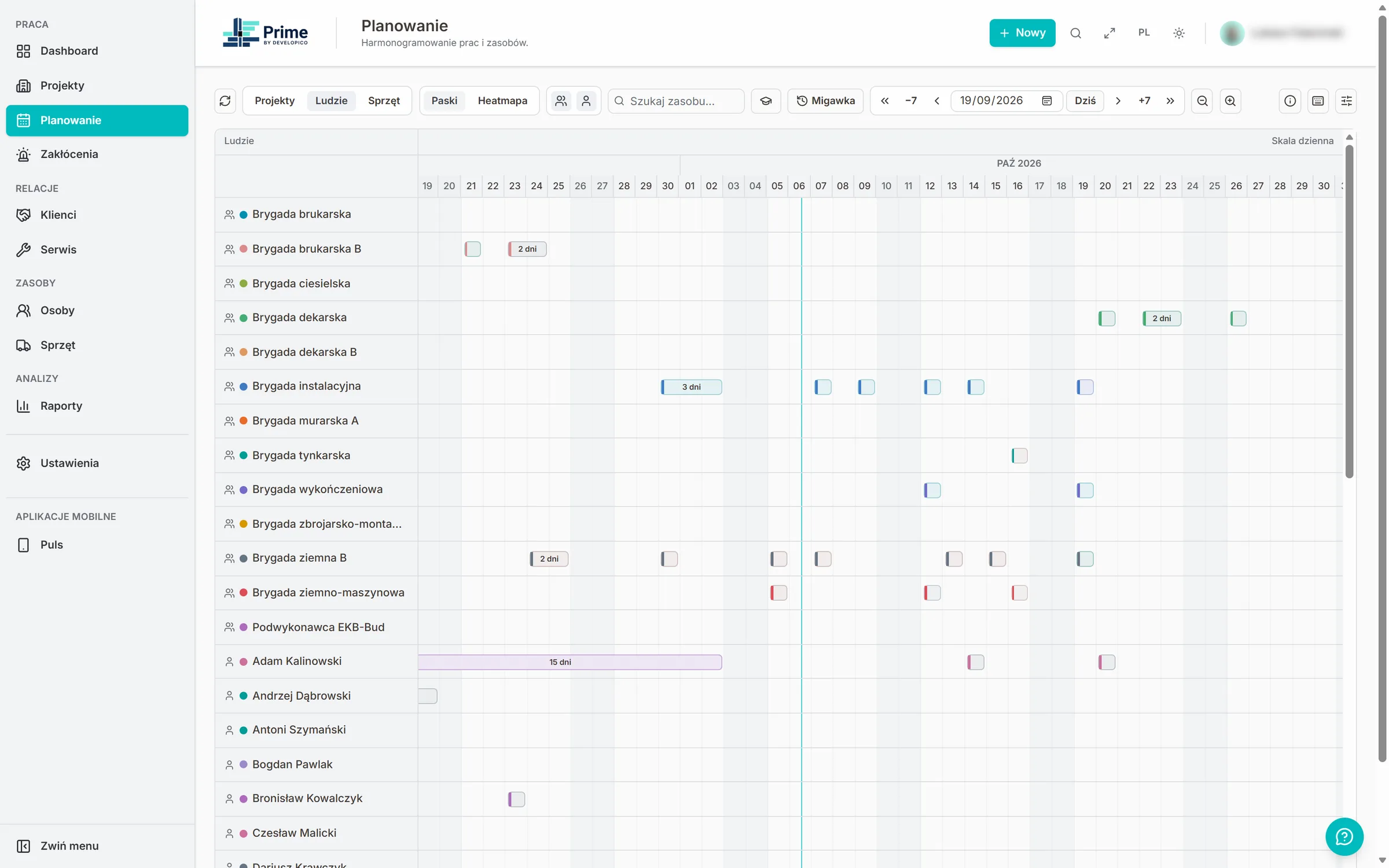Open the view settings sliders icon
1389x868 pixels.
(1346, 101)
